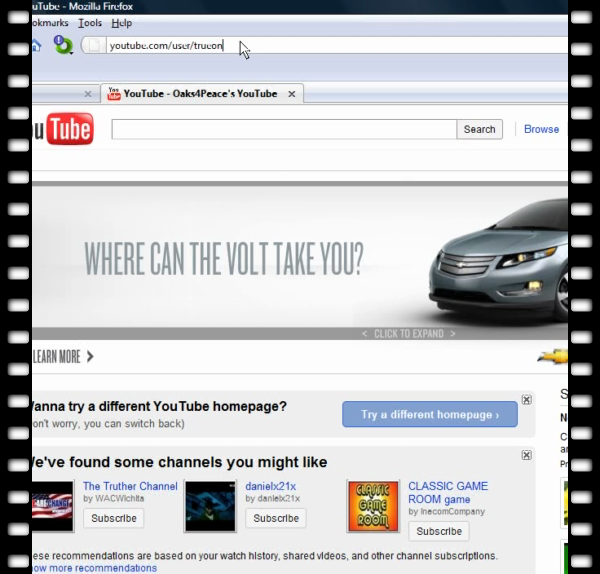Open The Truther Channel thumbnail
Screen dimensions: 600x574
coord(53,506)
